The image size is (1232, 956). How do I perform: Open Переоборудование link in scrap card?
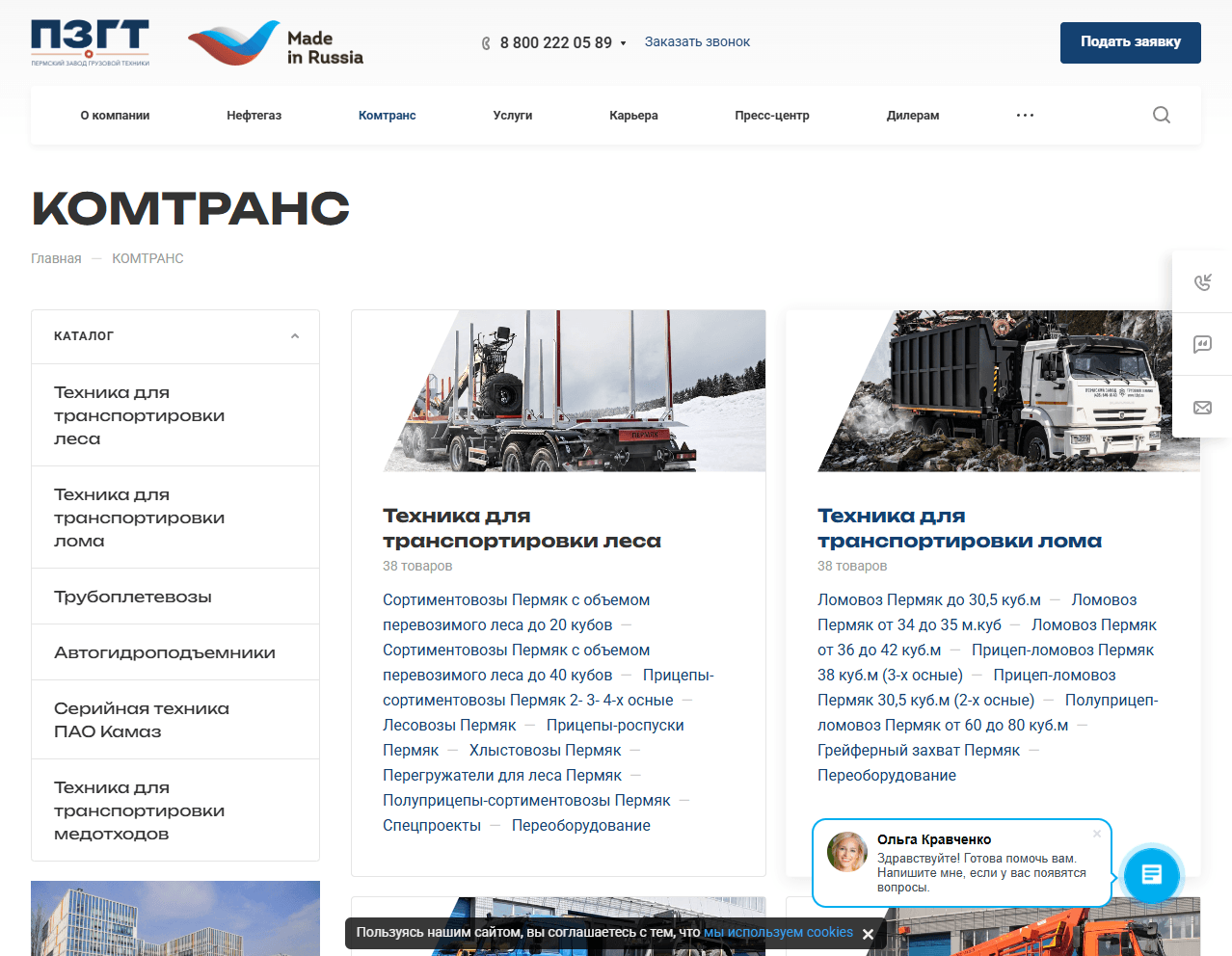point(887,775)
